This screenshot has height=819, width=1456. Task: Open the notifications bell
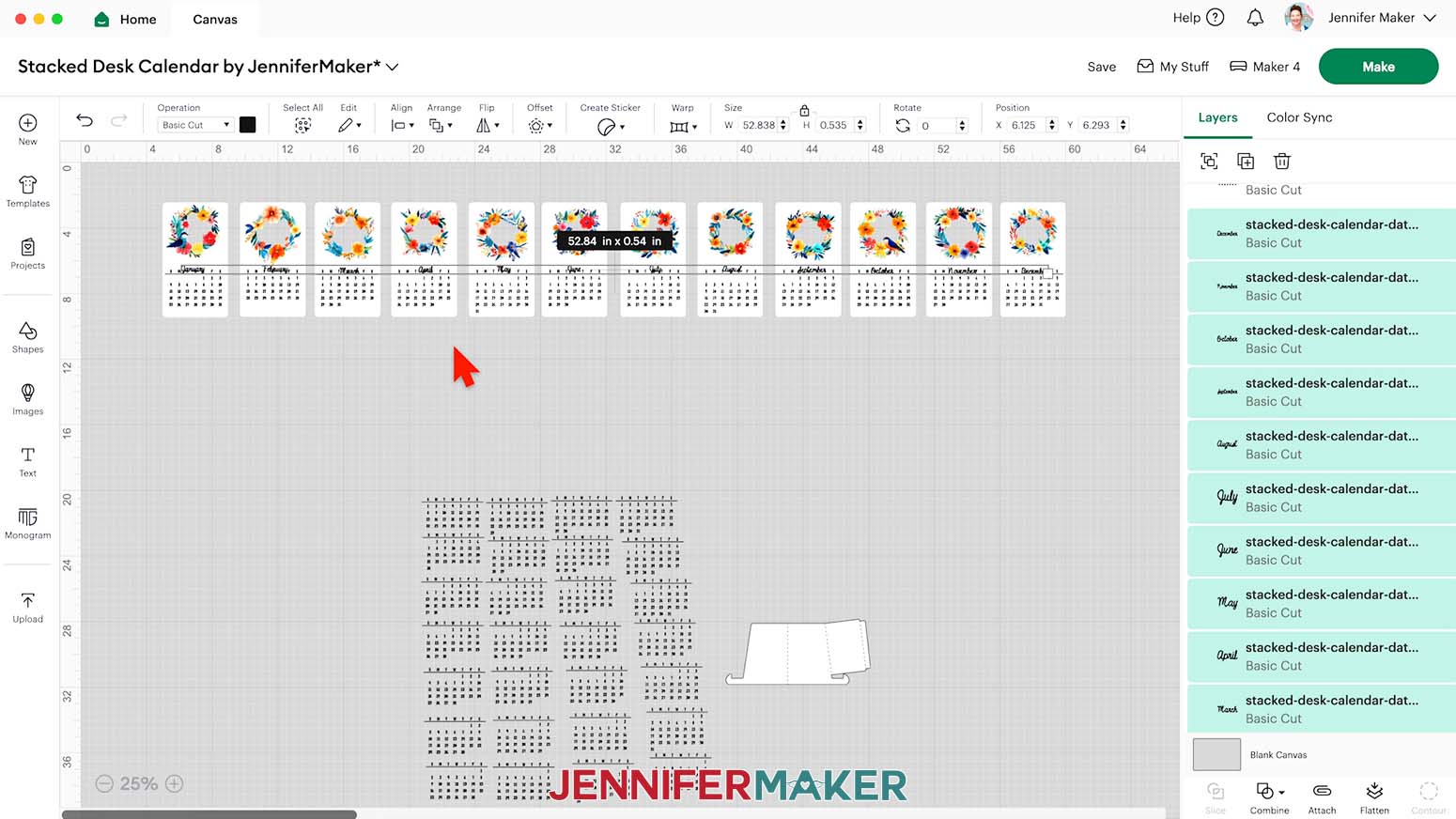1255,18
